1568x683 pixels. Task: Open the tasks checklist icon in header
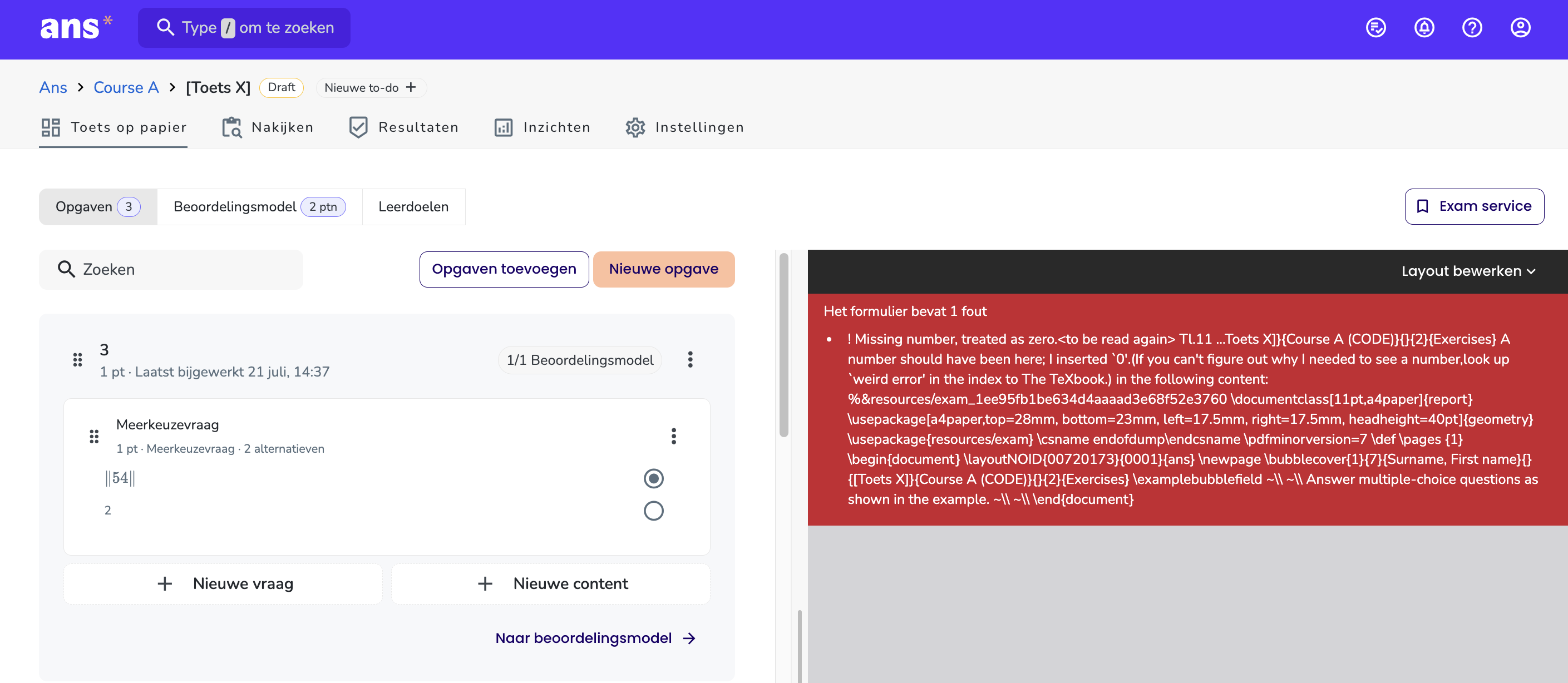(1375, 28)
